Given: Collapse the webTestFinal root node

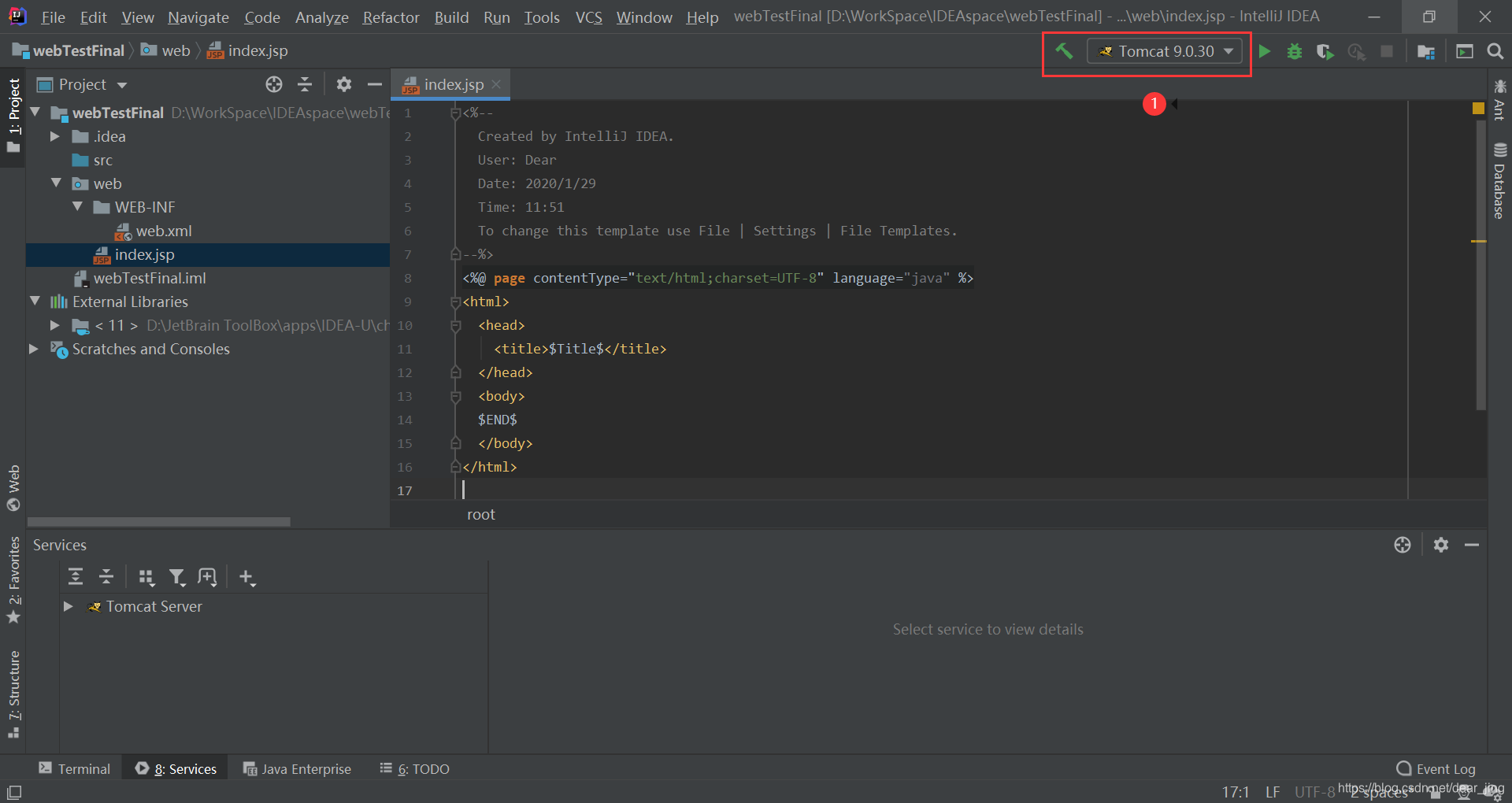Looking at the screenshot, I should (35, 113).
